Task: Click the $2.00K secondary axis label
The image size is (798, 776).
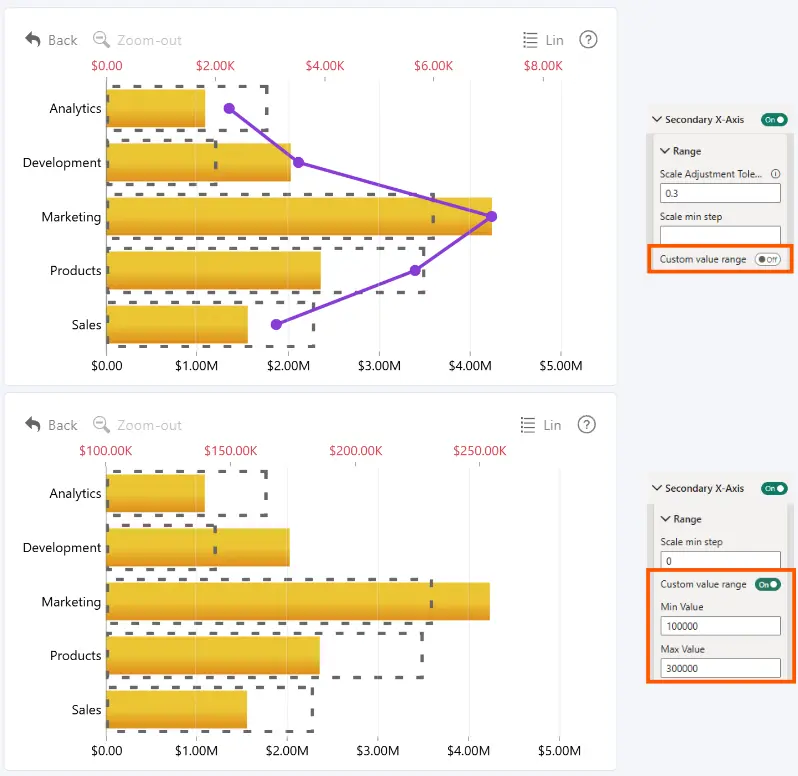Action: [215, 66]
